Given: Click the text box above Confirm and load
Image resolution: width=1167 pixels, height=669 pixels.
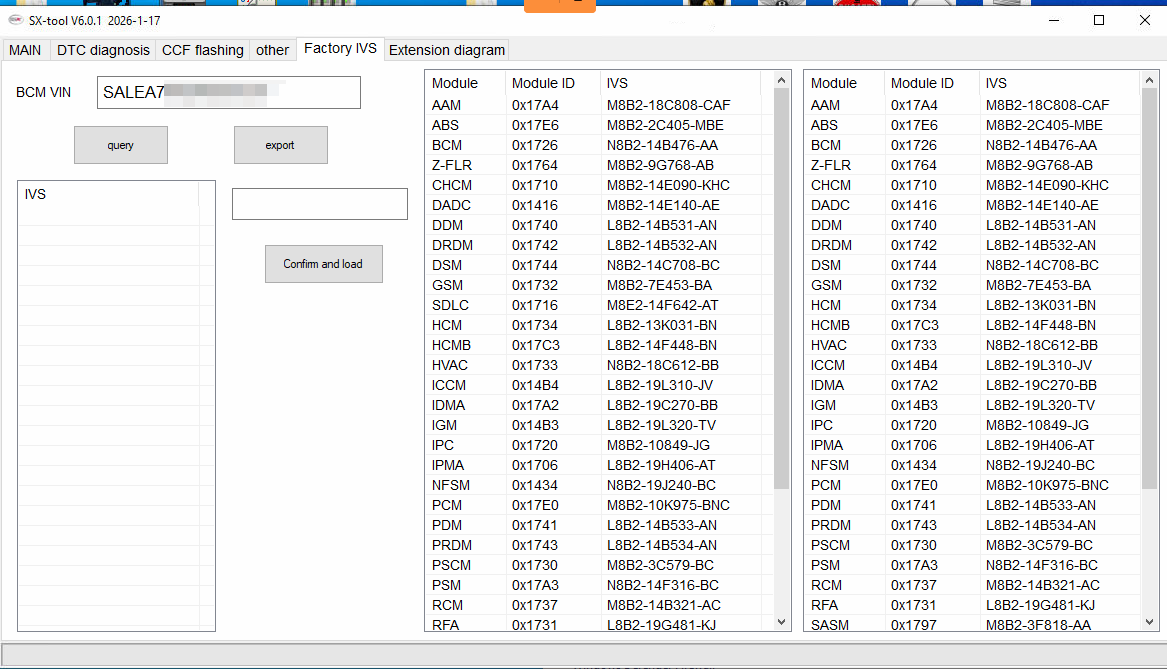Looking at the screenshot, I should pyautogui.click(x=319, y=204).
